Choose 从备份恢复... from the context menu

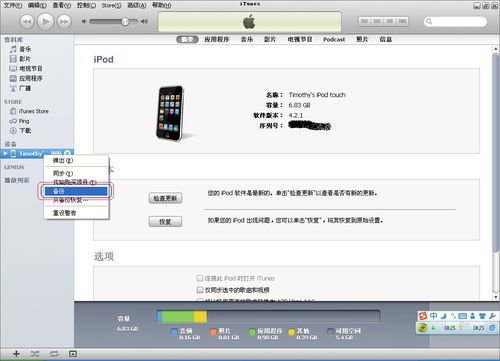click(x=76, y=200)
